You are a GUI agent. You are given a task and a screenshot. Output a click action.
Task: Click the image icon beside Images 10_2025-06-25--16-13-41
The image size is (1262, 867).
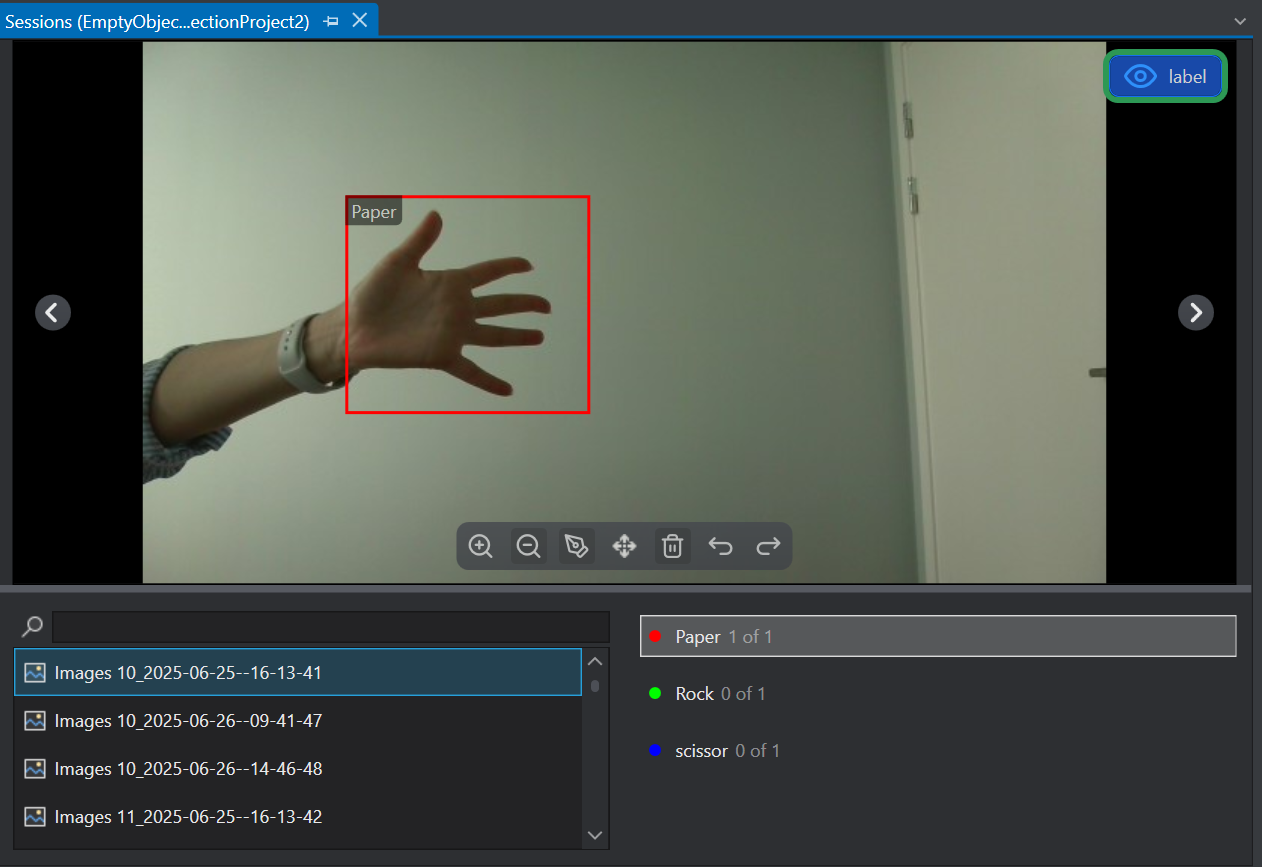[35, 672]
